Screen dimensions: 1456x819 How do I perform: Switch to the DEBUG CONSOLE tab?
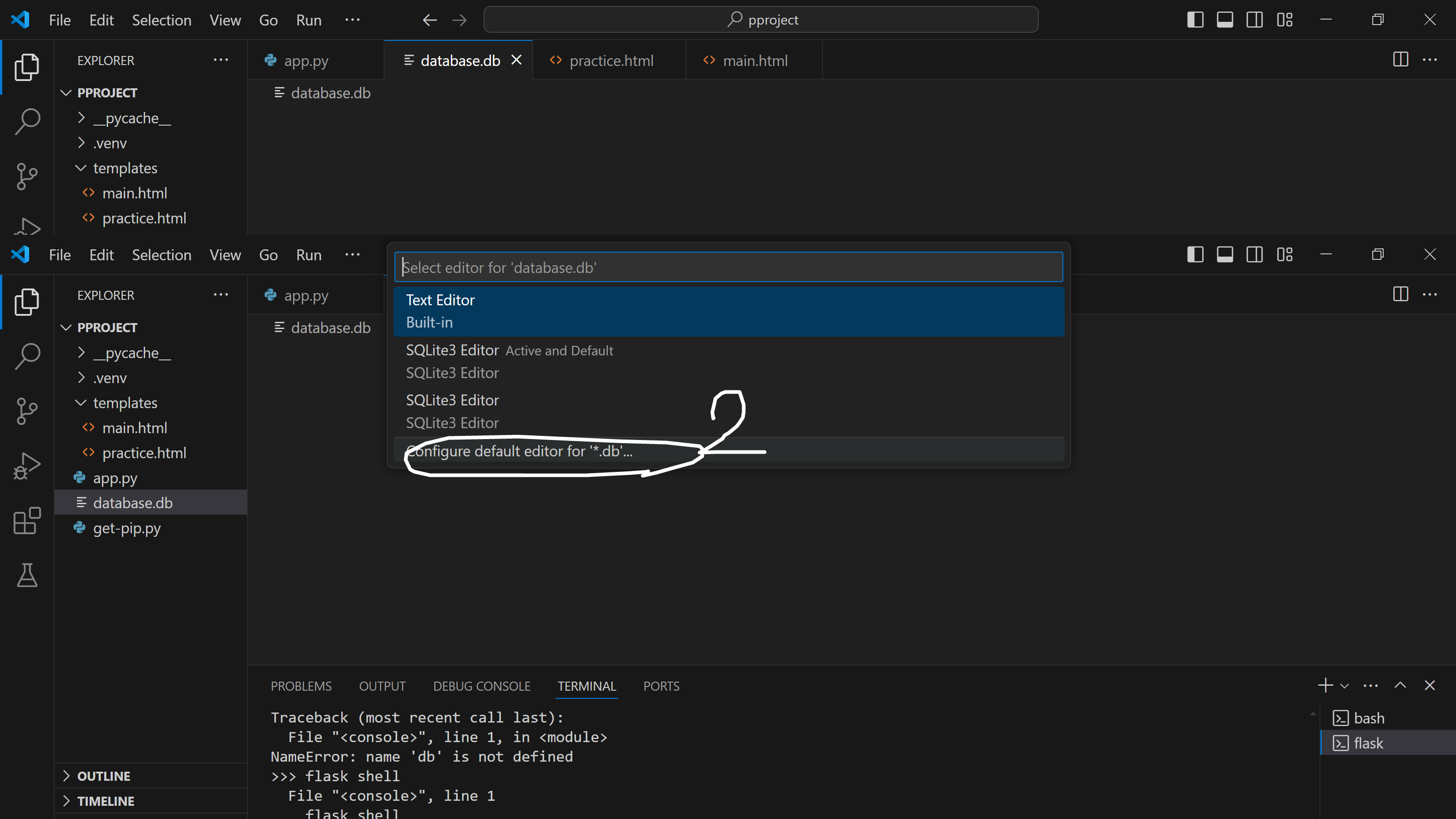(482, 686)
